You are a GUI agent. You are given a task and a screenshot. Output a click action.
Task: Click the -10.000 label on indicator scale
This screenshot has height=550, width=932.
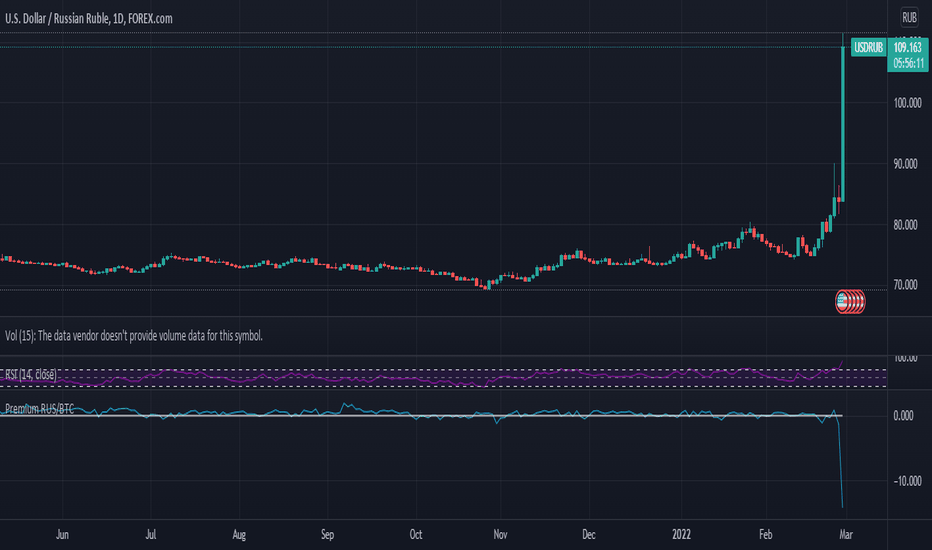coord(907,480)
